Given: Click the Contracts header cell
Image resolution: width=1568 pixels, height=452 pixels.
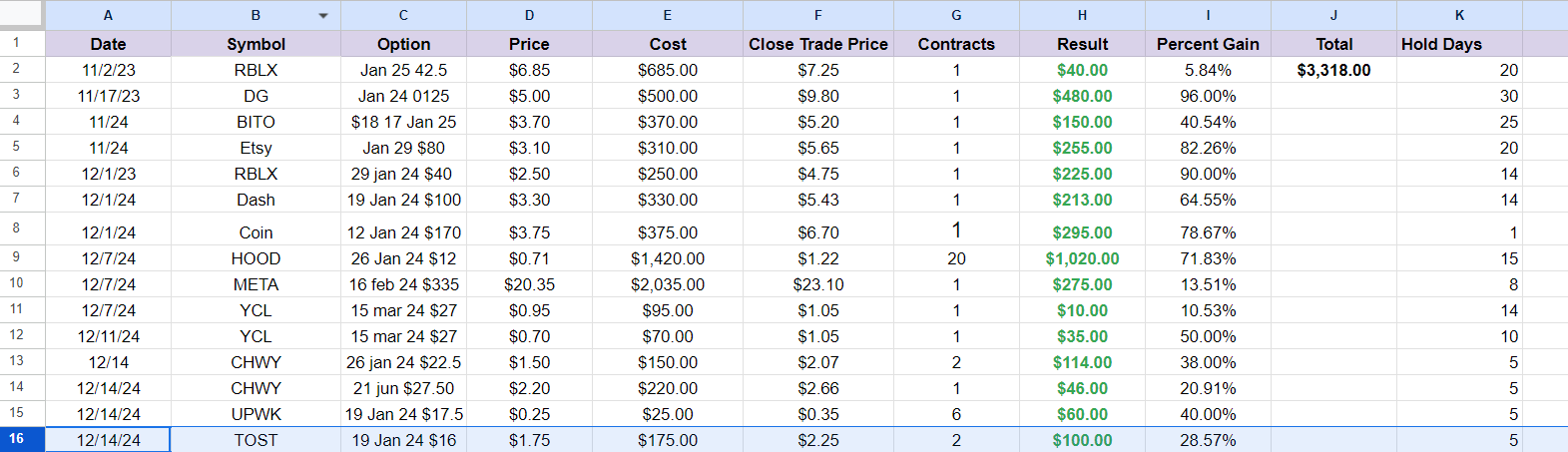Looking at the screenshot, I should point(956,44).
